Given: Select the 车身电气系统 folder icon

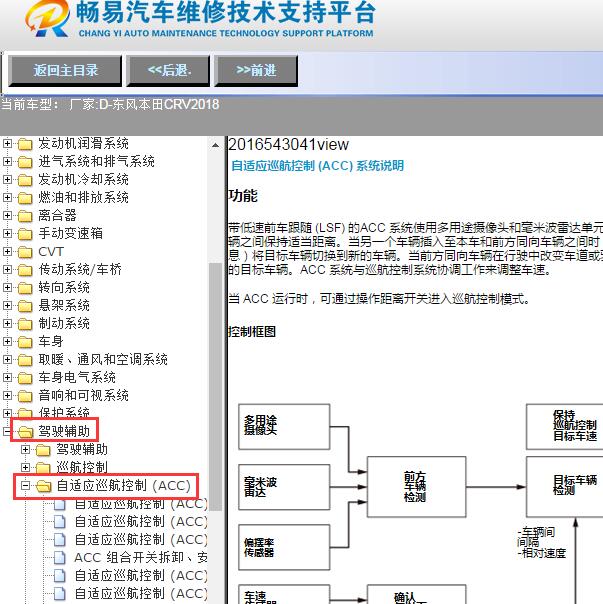Looking at the screenshot, I should [25, 378].
